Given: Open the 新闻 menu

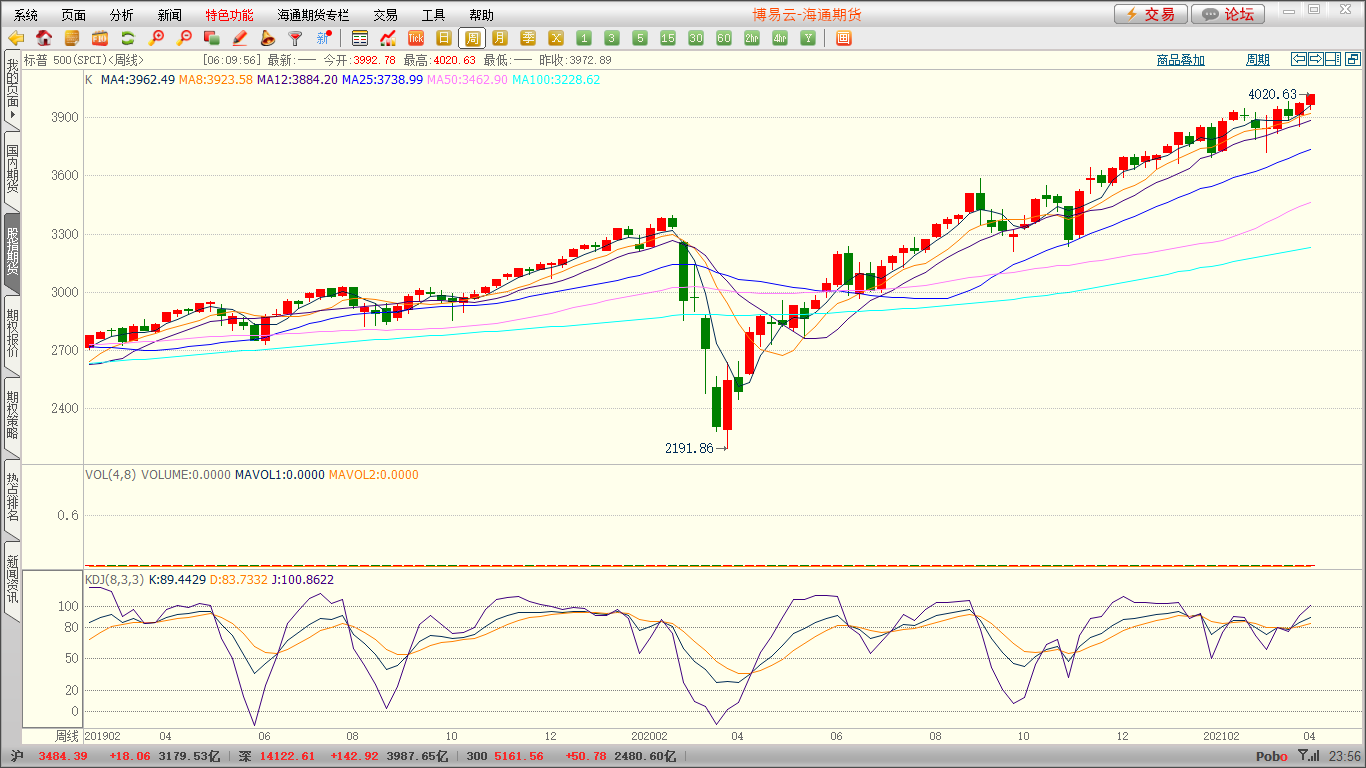Looking at the screenshot, I should pos(170,15).
